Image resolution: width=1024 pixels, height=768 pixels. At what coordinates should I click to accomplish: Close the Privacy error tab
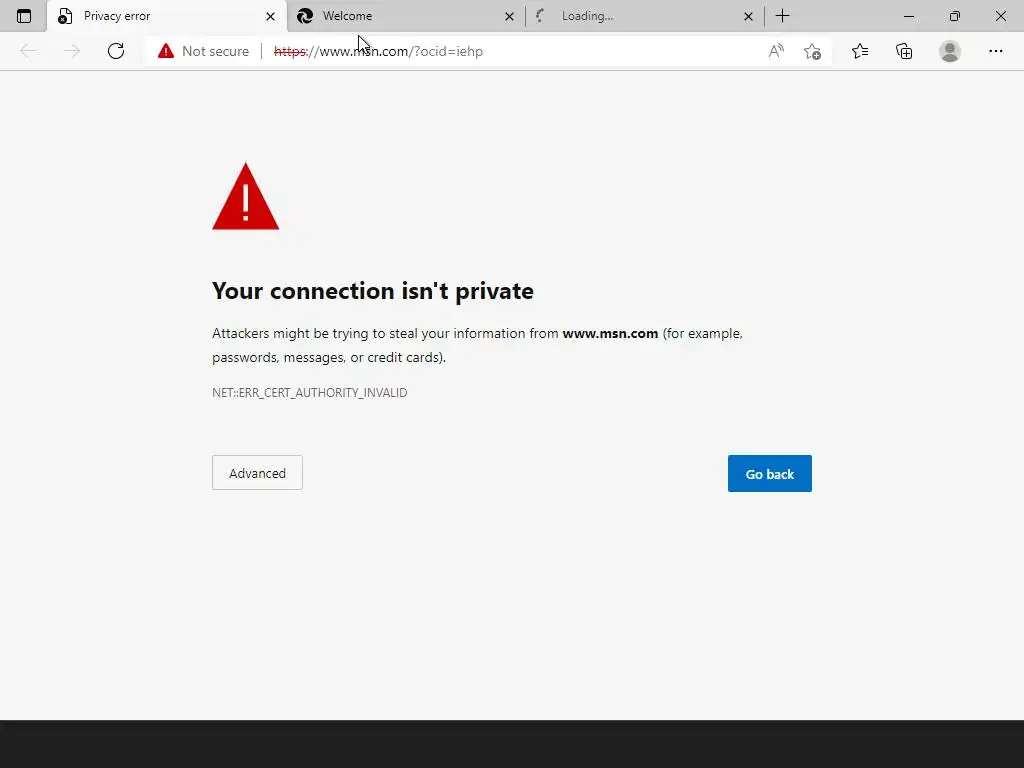(270, 16)
